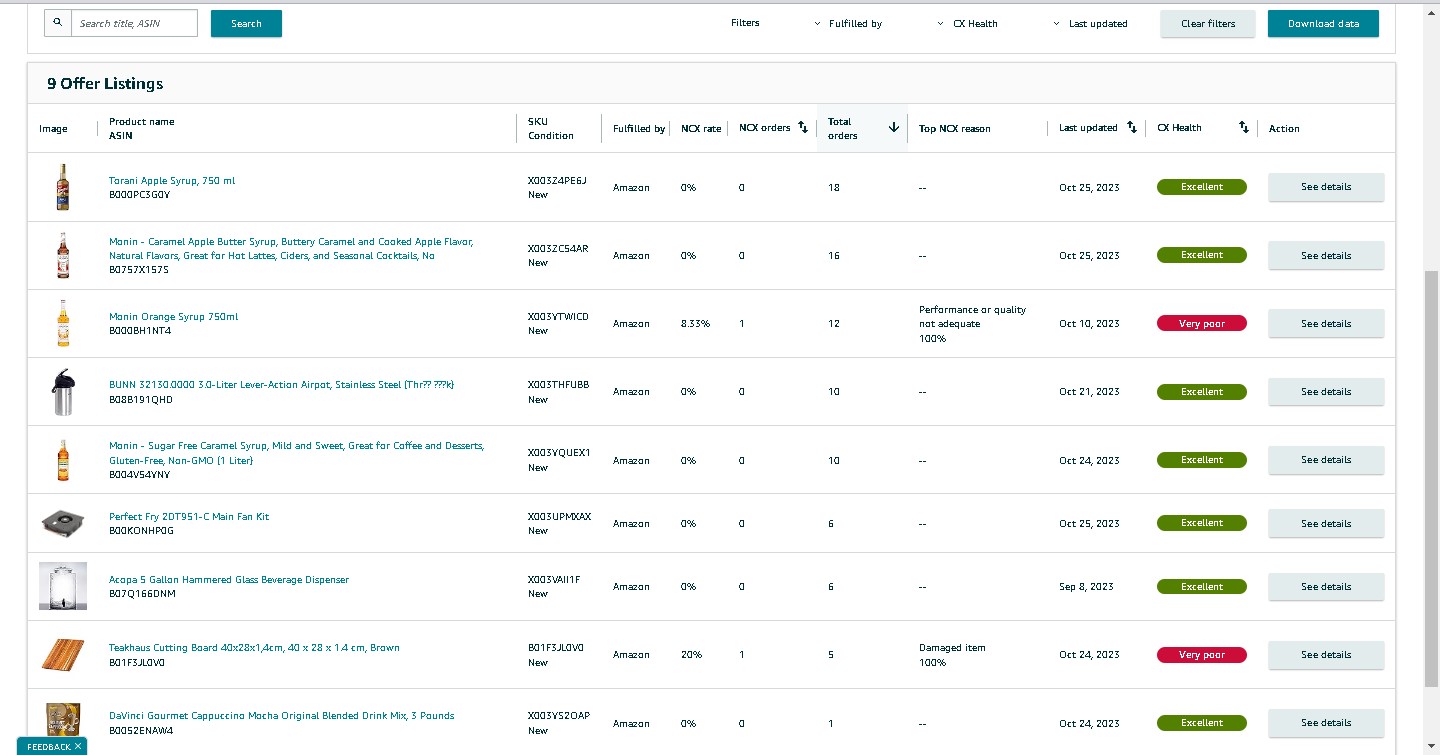
Task: Open BUNN Airpot product thumbnail
Action: [63, 392]
